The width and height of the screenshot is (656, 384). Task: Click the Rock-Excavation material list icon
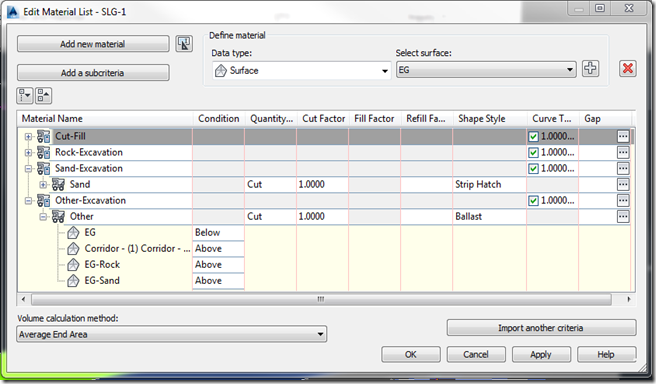click(x=44, y=152)
